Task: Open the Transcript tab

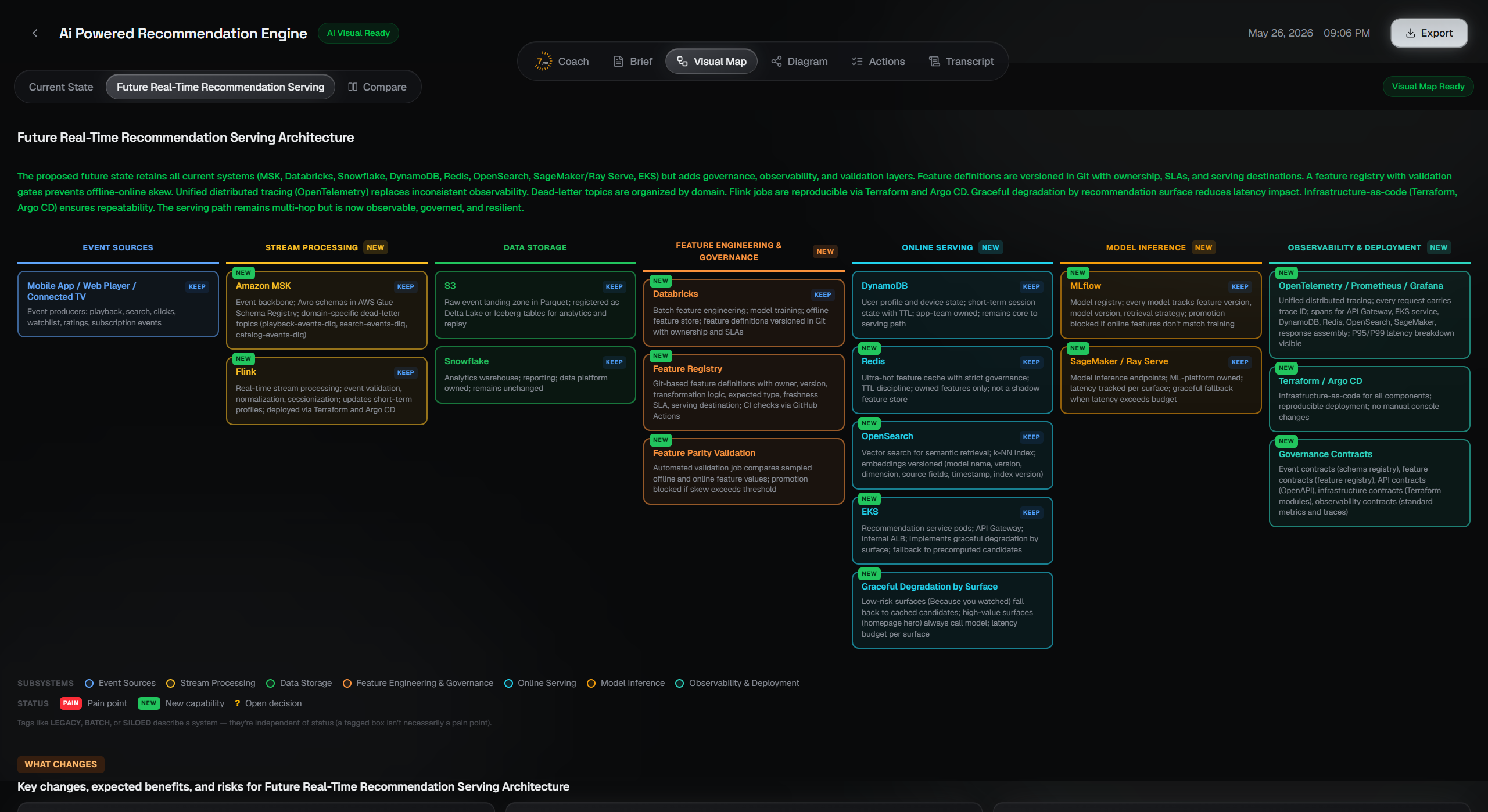Action: pos(961,62)
